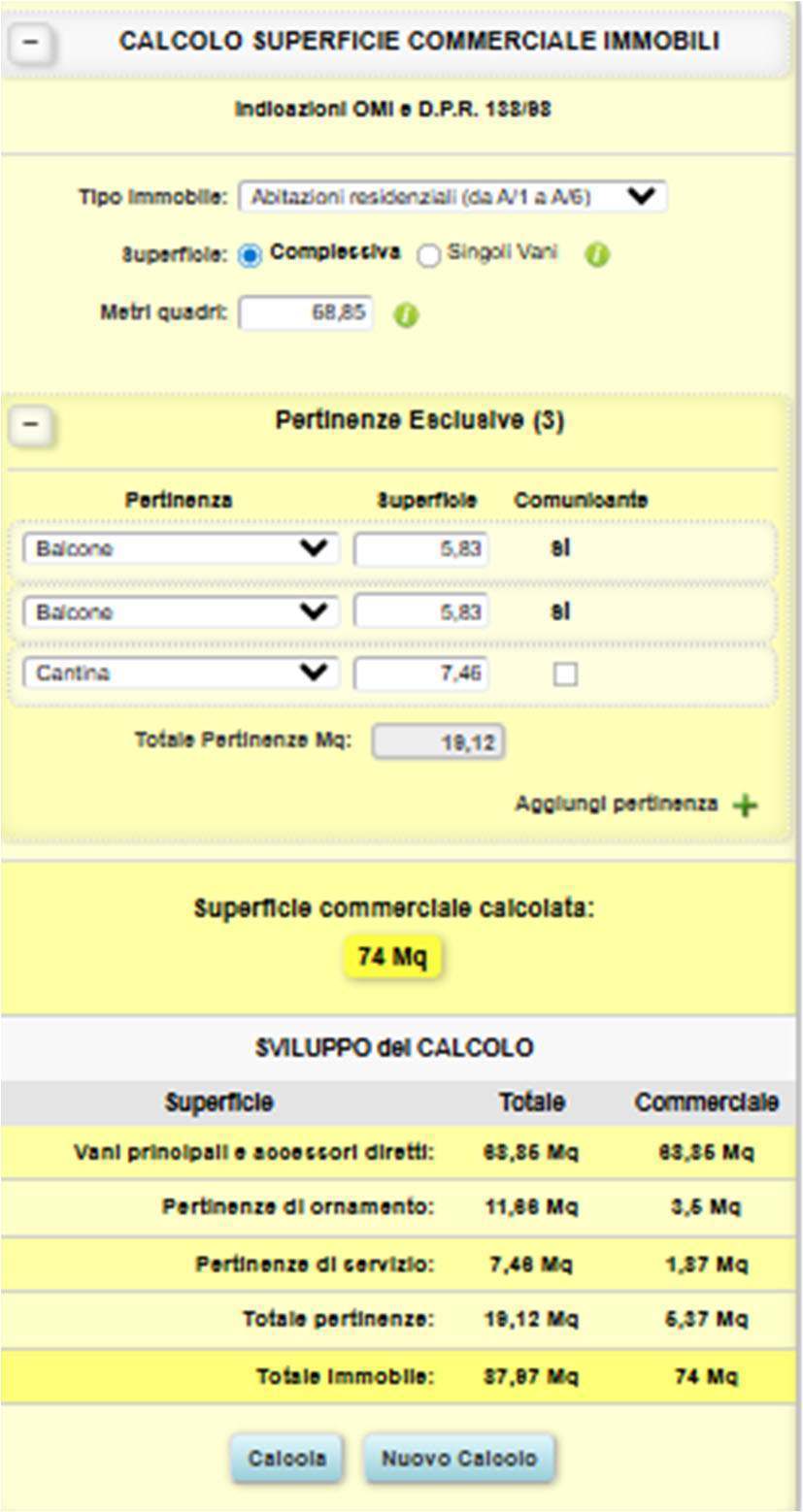Open the Cantina pertinenza dropdown

coord(181,673)
